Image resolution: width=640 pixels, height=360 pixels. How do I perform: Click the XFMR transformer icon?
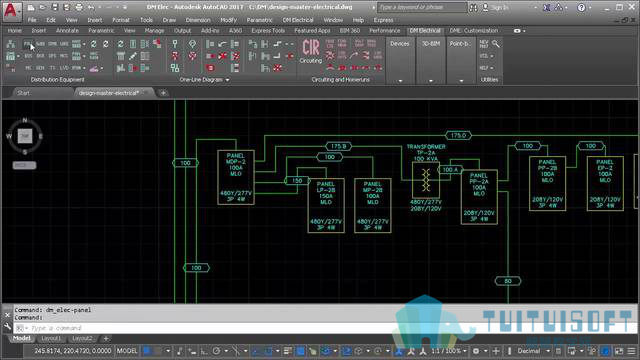click(x=76, y=68)
